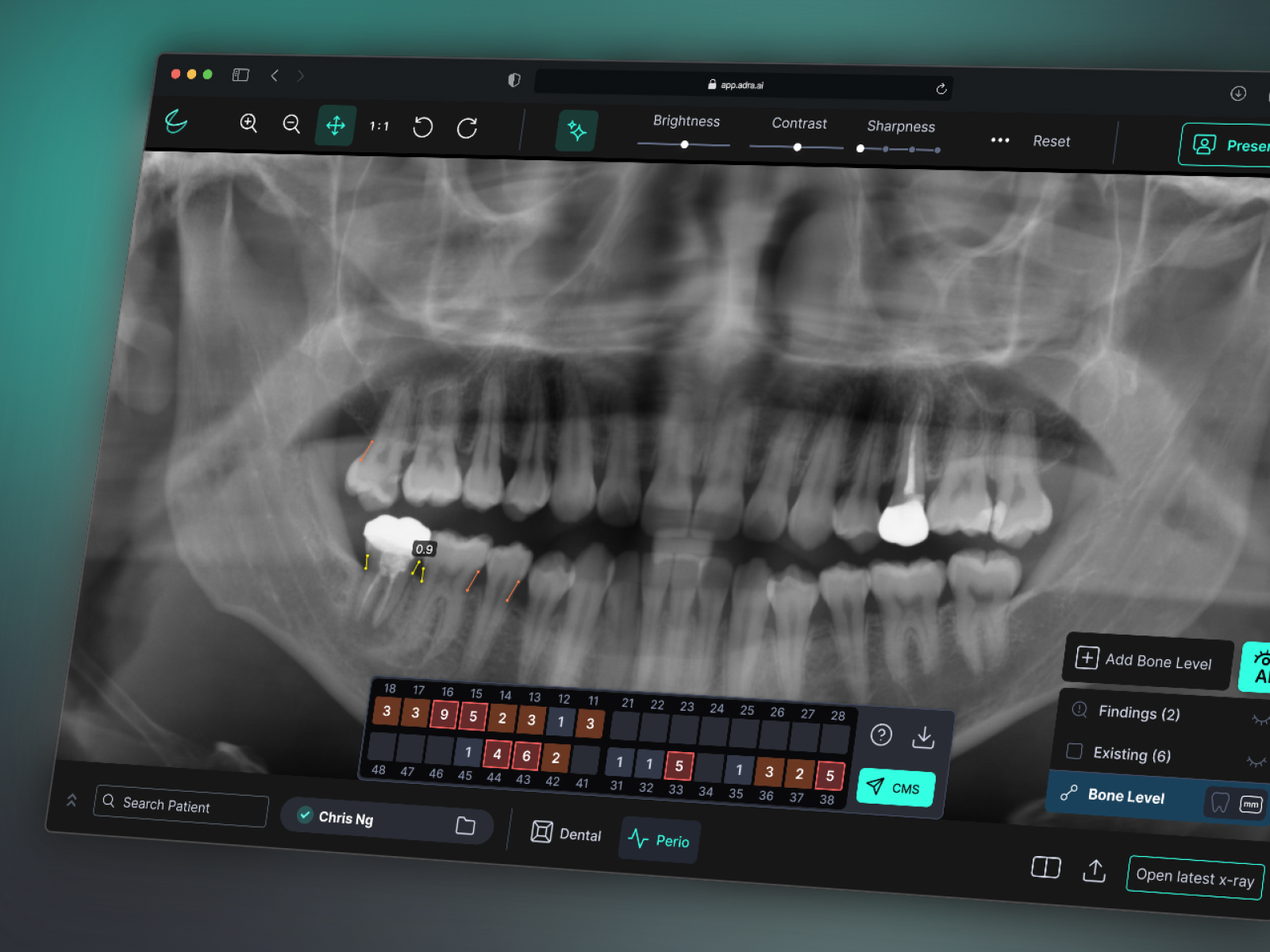The height and width of the screenshot is (952, 1270).
Task: Adjust the Brightness slider
Action: (683, 144)
